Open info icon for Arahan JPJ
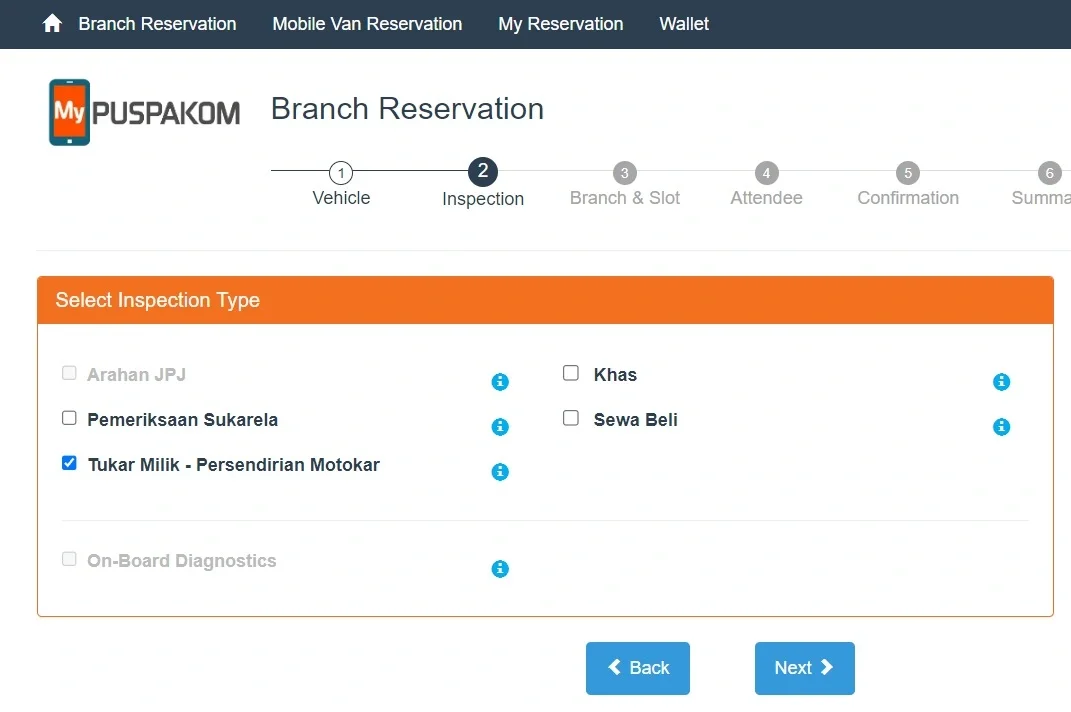Image resolution: width=1071 pixels, height=712 pixels. click(500, 381)
